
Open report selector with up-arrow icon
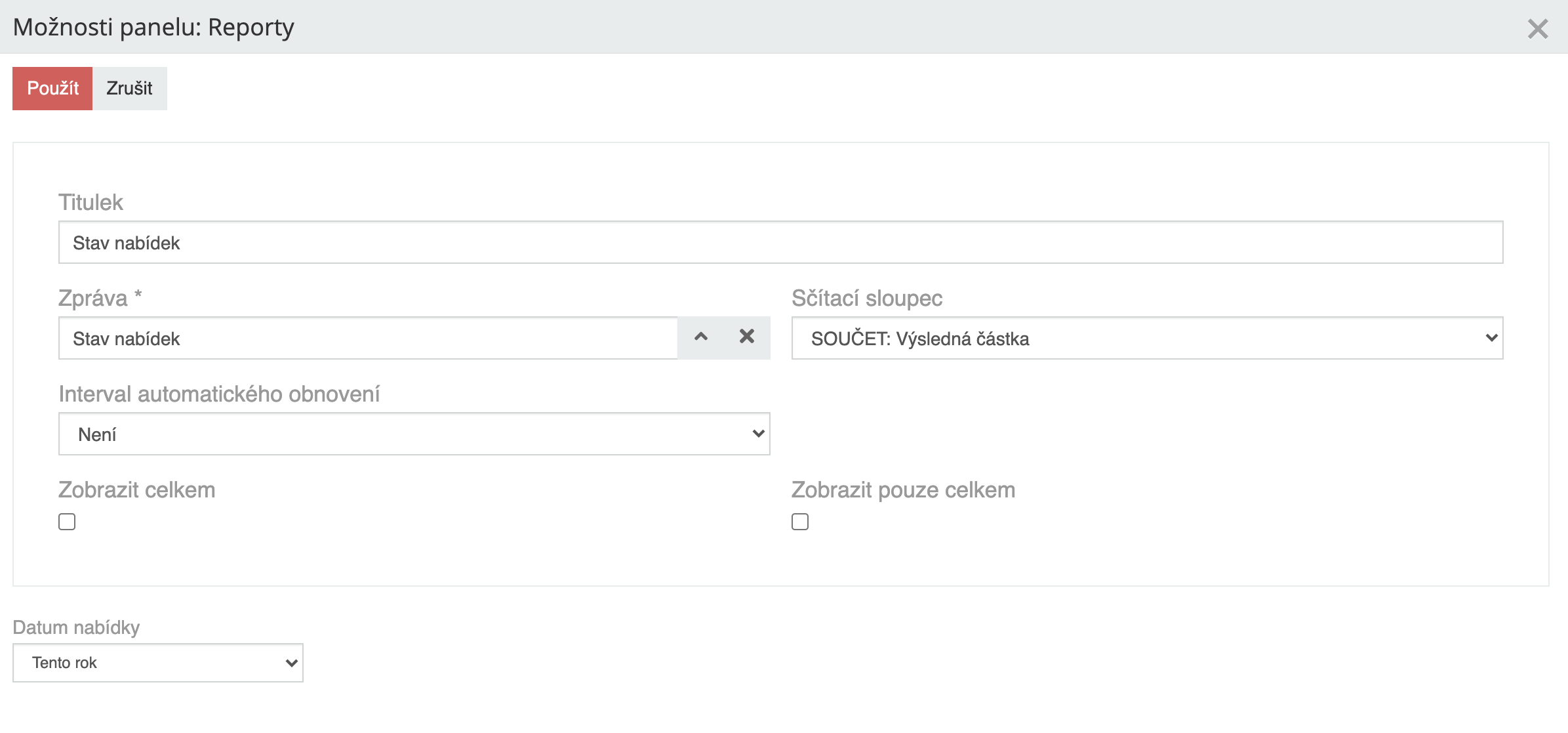[701, 337]
